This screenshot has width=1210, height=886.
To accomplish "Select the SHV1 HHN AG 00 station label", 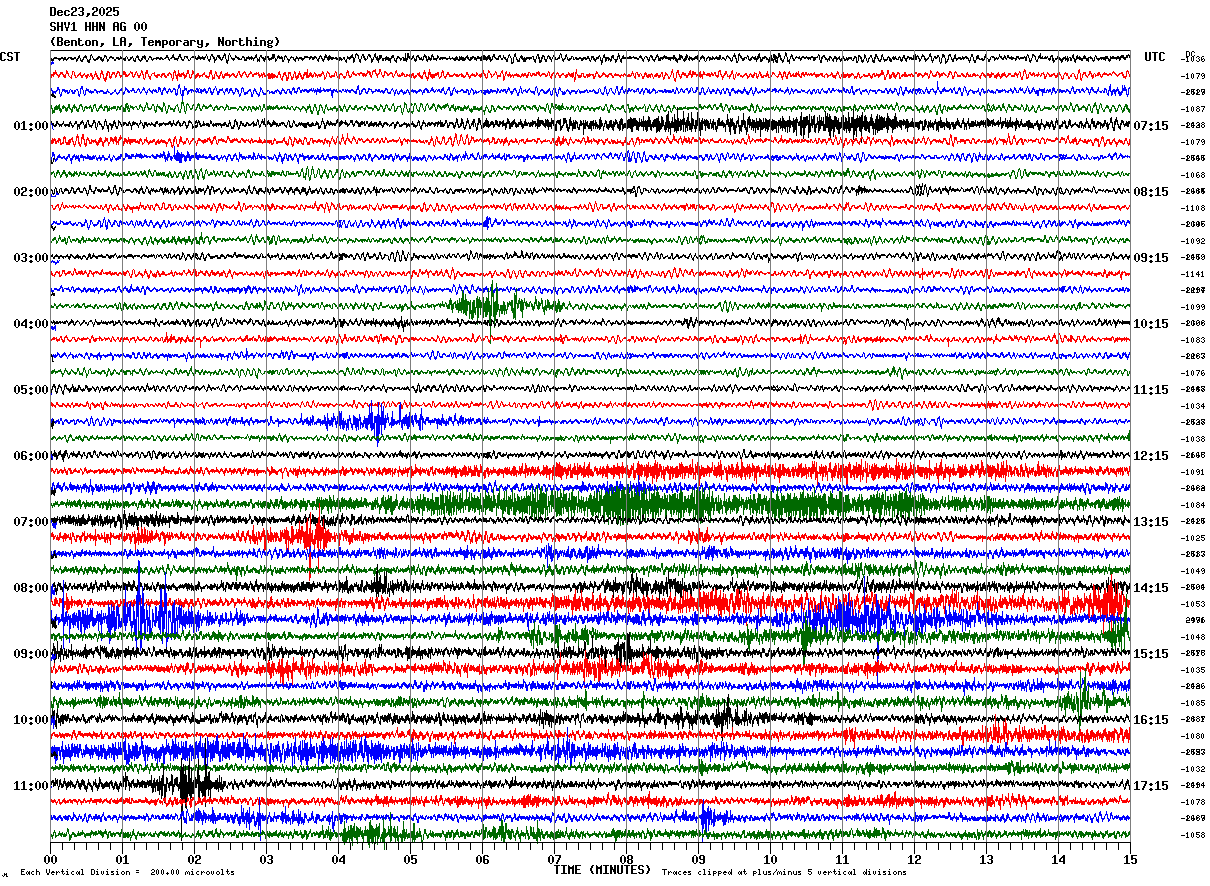I will pos(98,27).
